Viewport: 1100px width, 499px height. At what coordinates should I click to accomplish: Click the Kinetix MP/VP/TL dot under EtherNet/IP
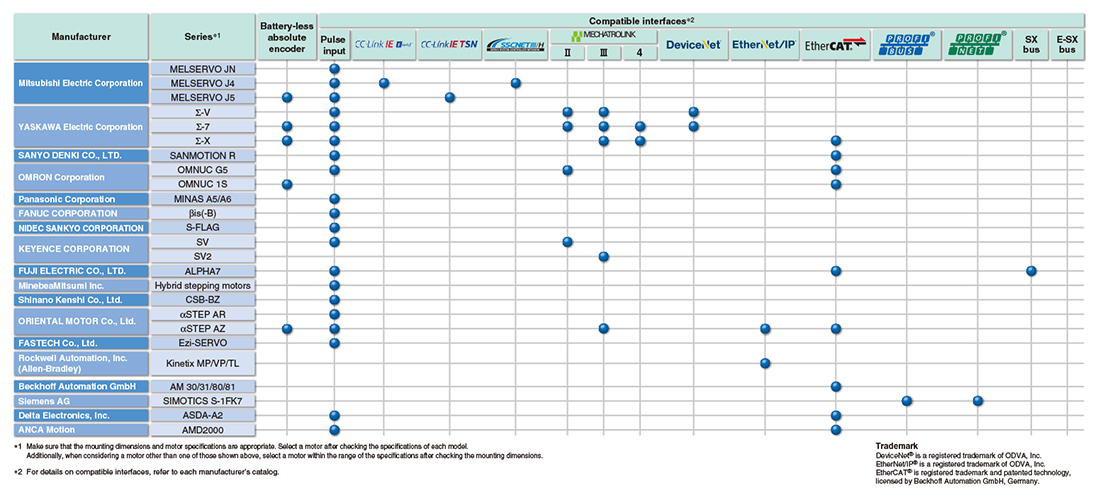point(765,363)
